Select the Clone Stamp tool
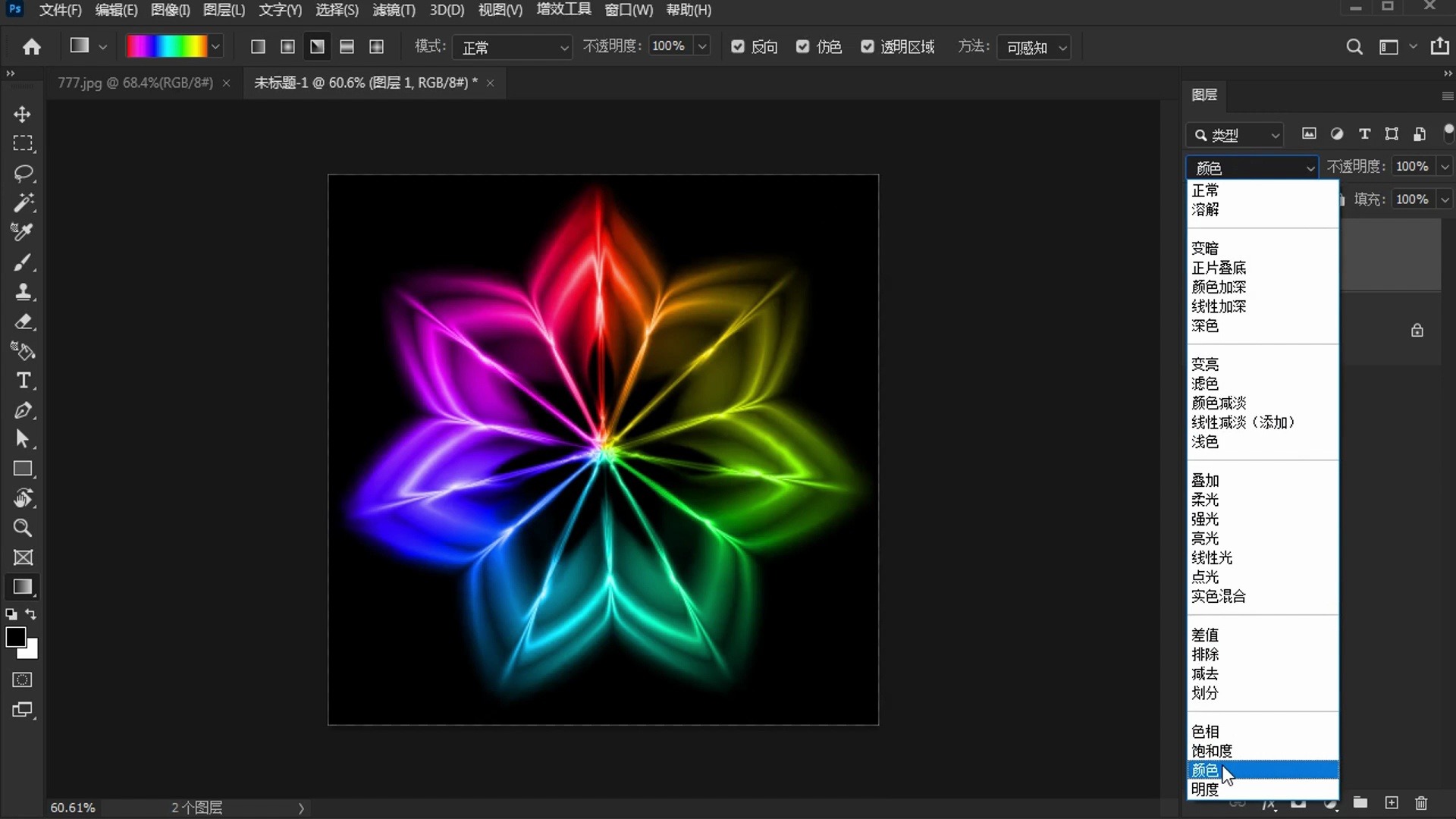The image size is (1456, 819). tap(23, 292)
